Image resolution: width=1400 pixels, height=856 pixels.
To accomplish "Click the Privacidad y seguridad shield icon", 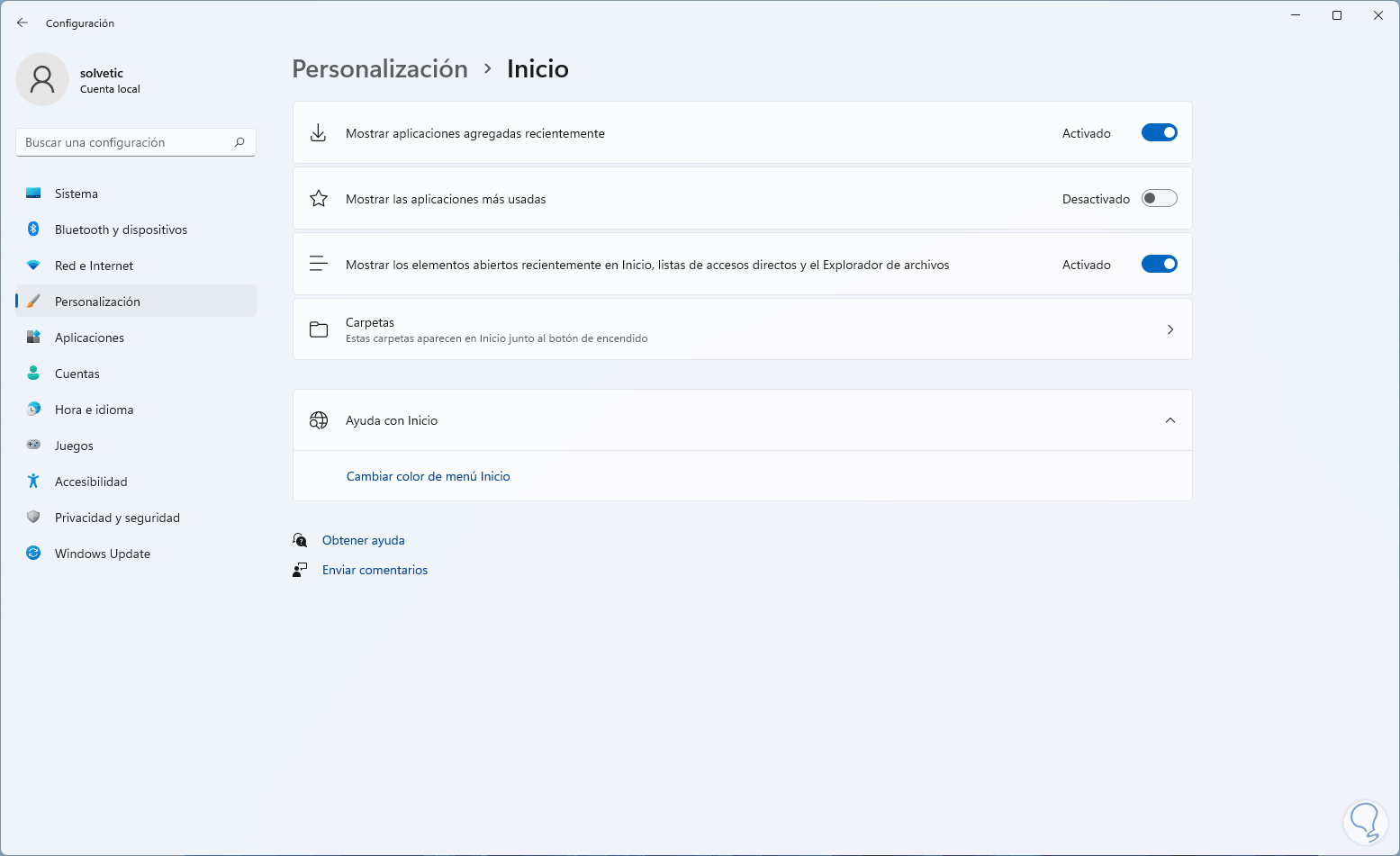I will 33,518.
